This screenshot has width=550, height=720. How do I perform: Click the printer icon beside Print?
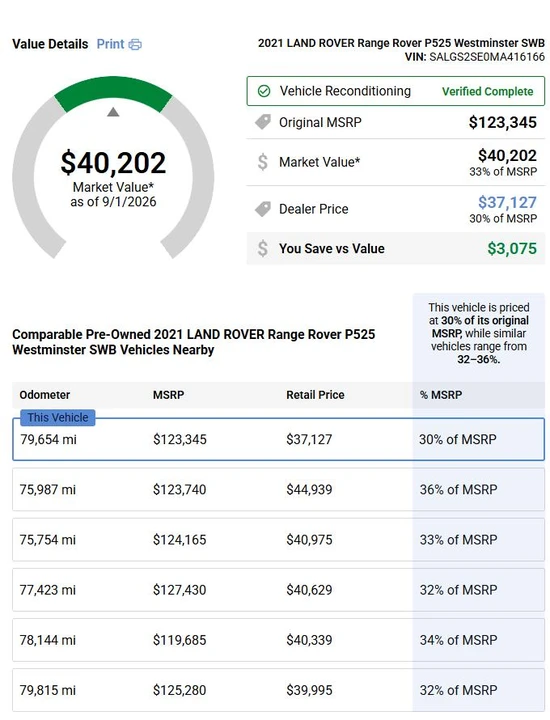[x=135, y=45]
